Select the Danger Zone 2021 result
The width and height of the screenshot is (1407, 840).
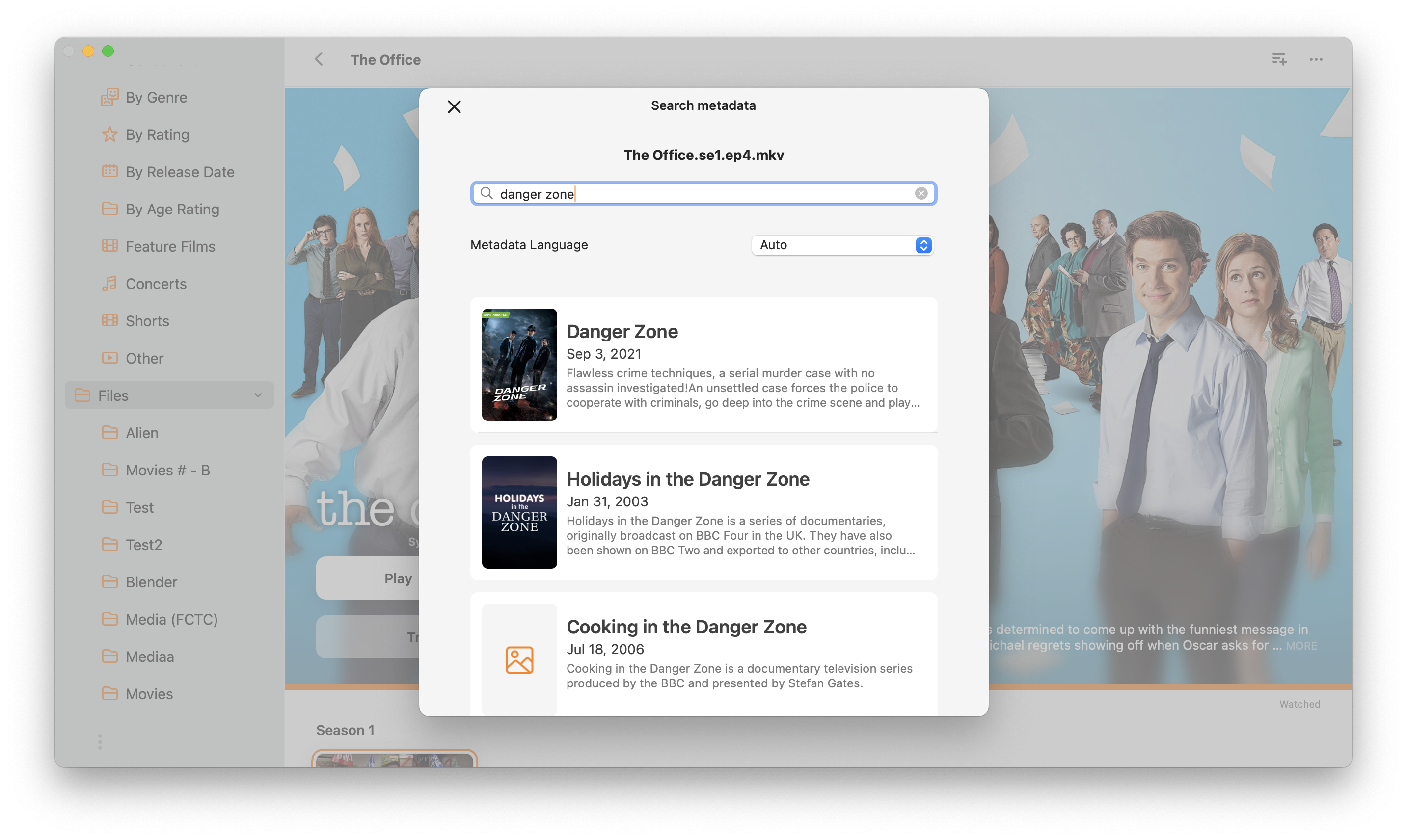703,365
